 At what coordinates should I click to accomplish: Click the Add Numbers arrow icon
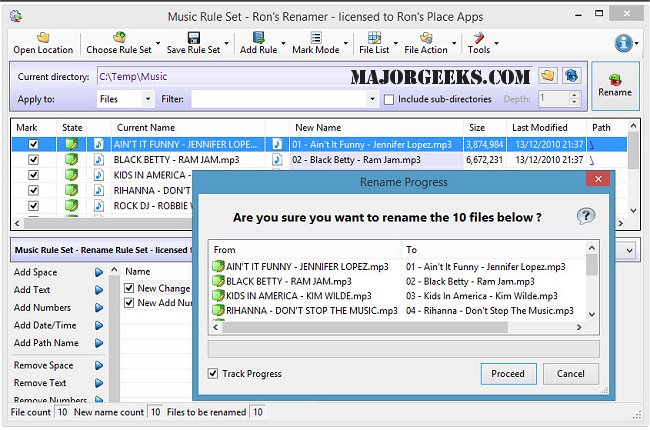click(99, 308)
